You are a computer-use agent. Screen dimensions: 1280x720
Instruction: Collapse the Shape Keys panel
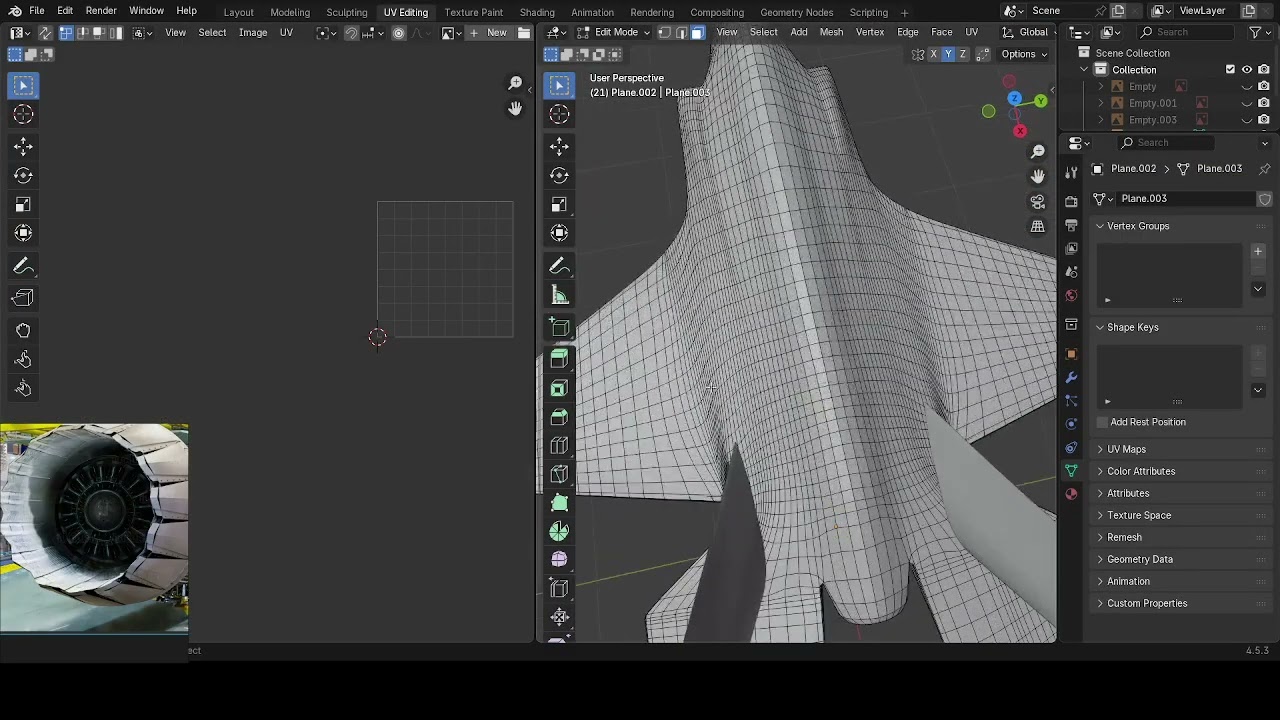point(1100,327)
